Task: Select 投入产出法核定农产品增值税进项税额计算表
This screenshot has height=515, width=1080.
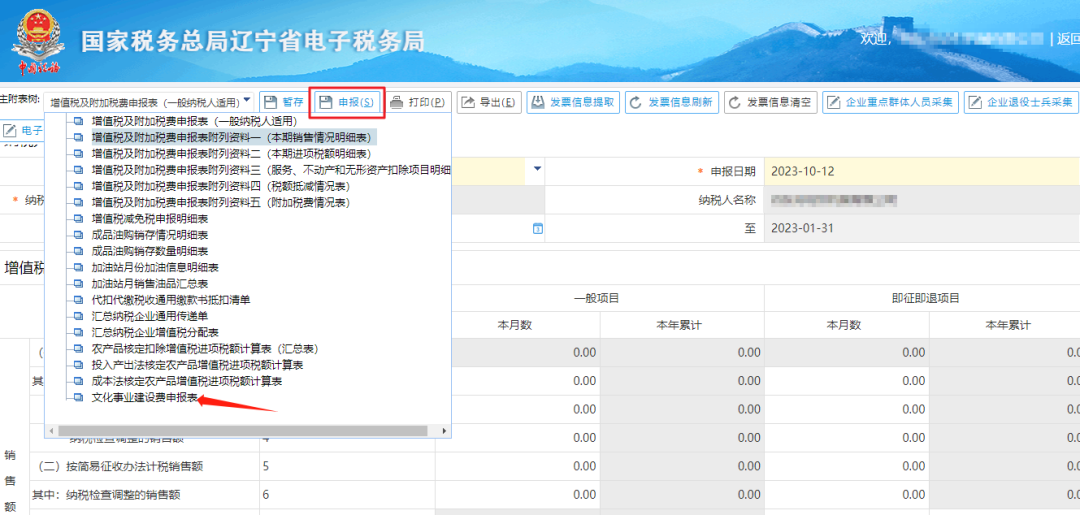Action: tap(197, 364)
